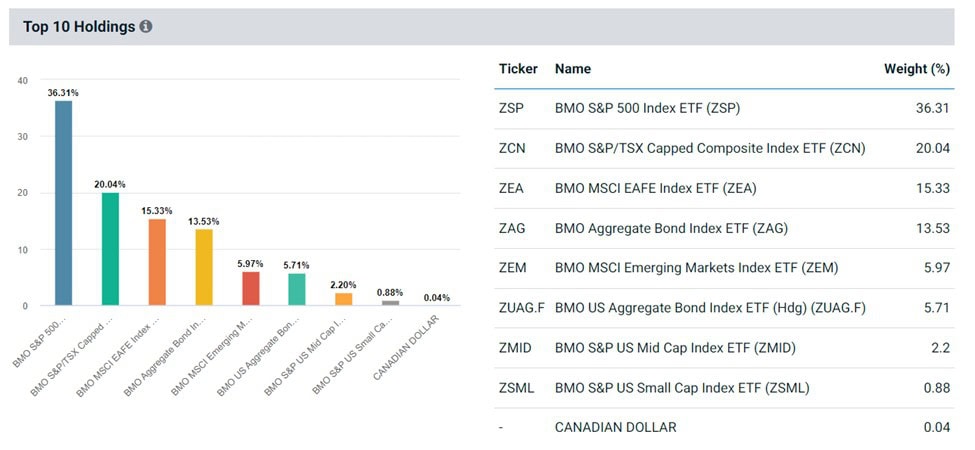Click the info icon beside Top 10 Holdings
The image size is (975, 450).
(x=146, y=27)
